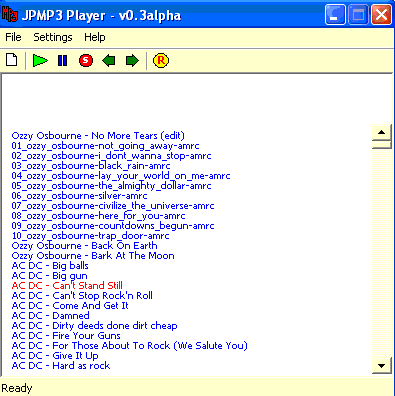
Task: Select Ozzy Osbourne - No More Tears (edit)
Action: tap(98, 136)
